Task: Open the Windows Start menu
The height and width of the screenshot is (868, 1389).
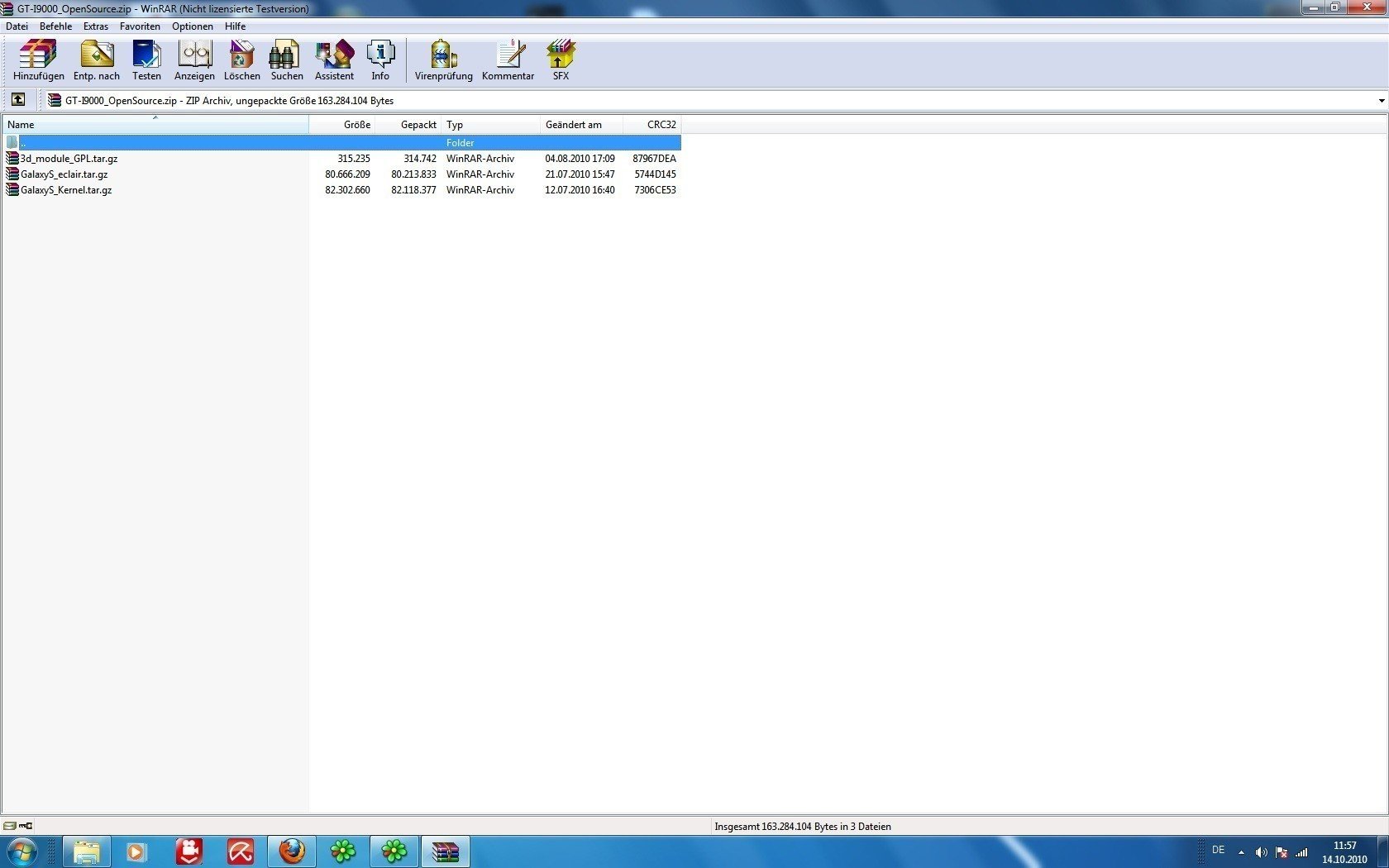Action: tap(22, 851)
